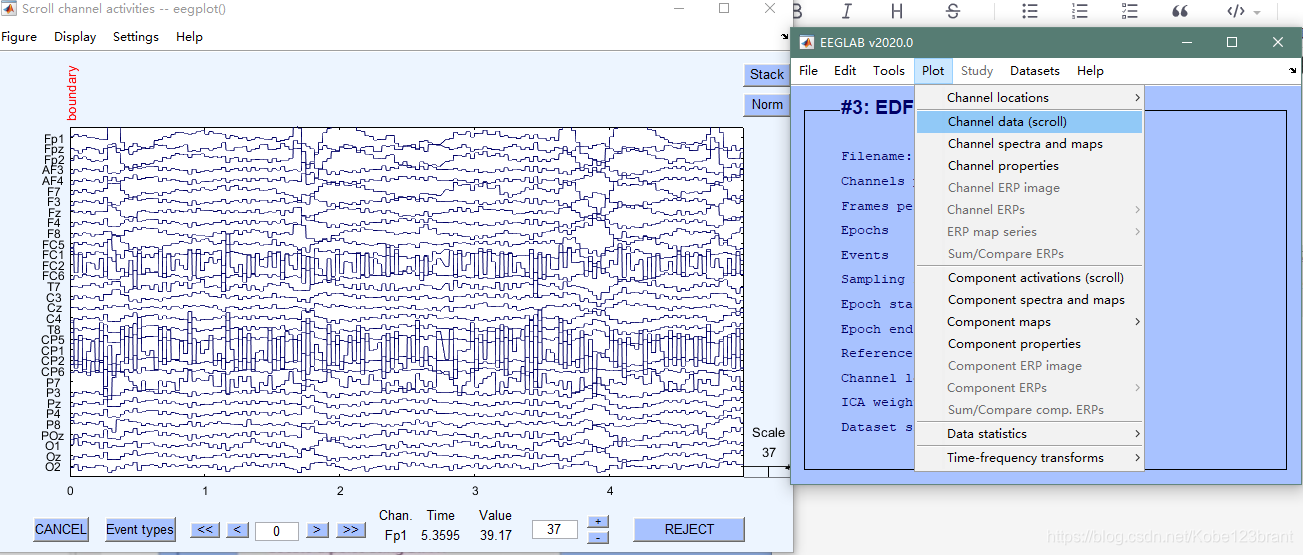1303x555 pixels.
Task: Open Help menu in eegplot window
Action: tap(189, 37)
